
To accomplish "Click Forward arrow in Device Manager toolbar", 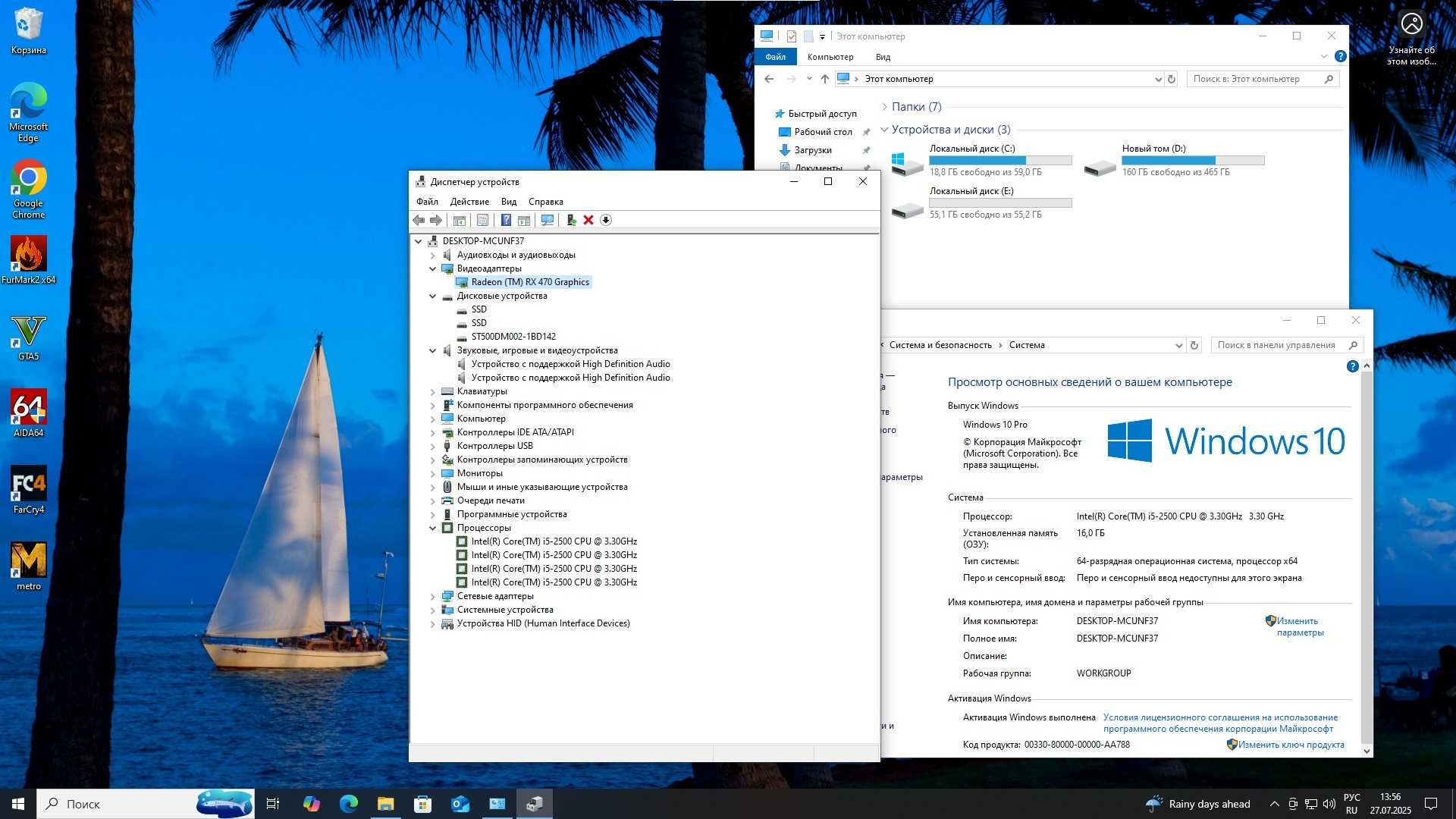I will 436,220.
